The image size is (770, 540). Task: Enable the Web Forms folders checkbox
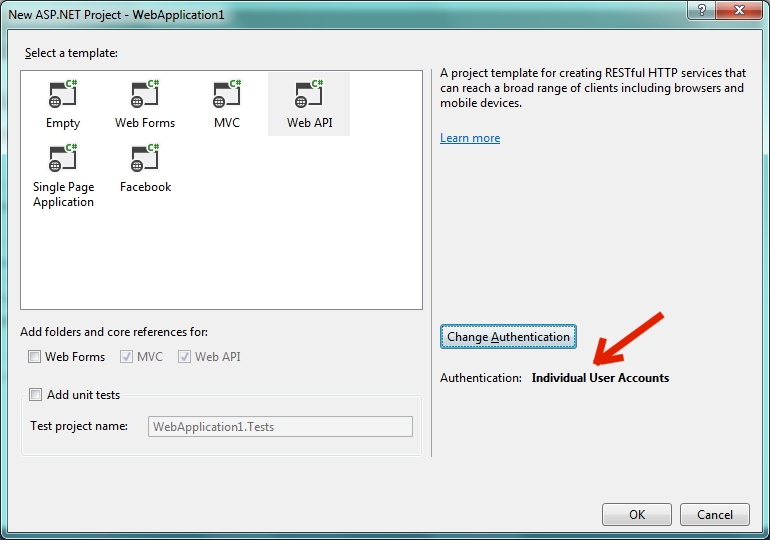tap(34, 356)
